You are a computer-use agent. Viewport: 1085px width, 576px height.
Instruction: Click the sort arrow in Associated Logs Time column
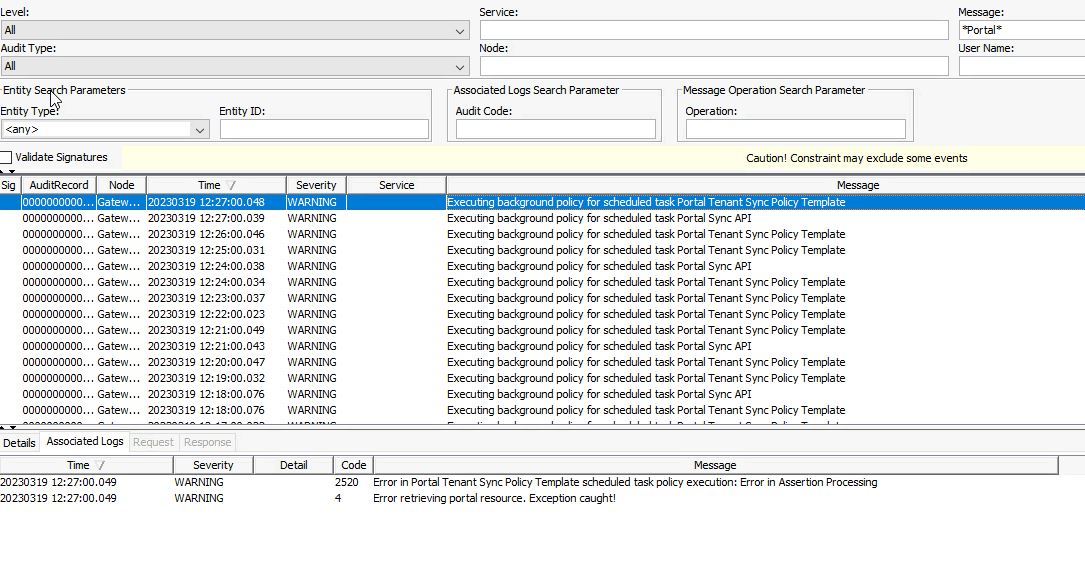(x=101, y=465)
